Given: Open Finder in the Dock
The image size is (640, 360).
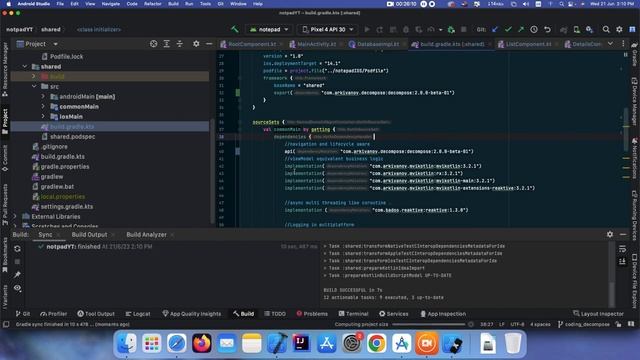Looking at the screenshot, I should pyautogui.click(x=127, y=343).
